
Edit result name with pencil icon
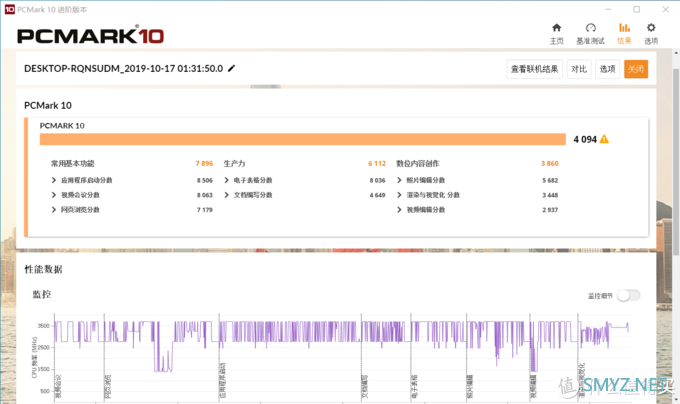(x=232, y=68)
